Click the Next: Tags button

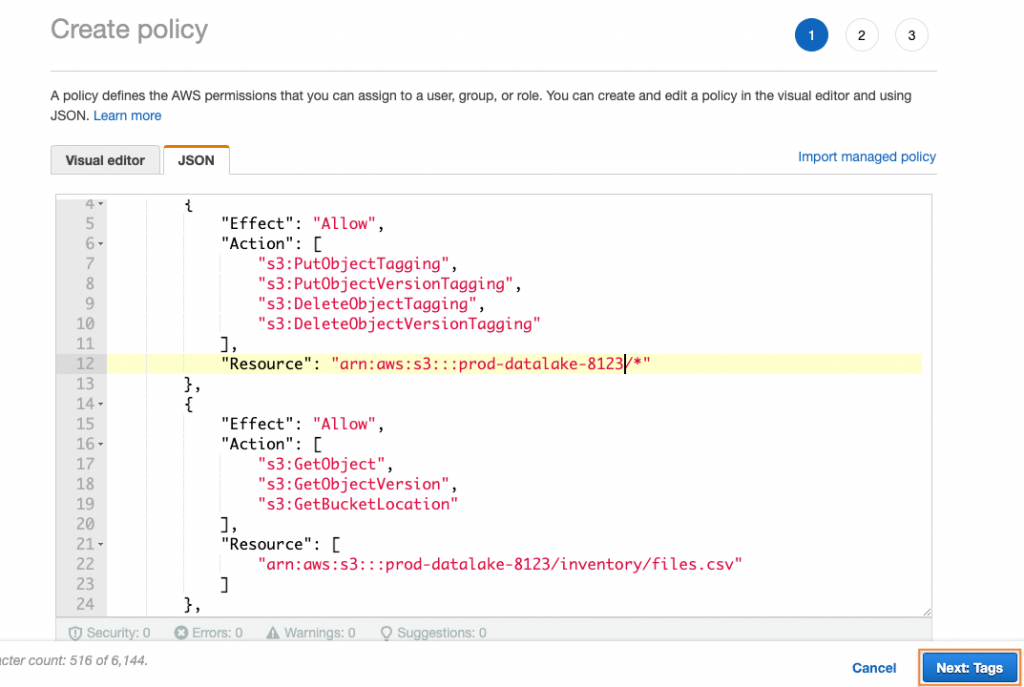pos(968,668)
